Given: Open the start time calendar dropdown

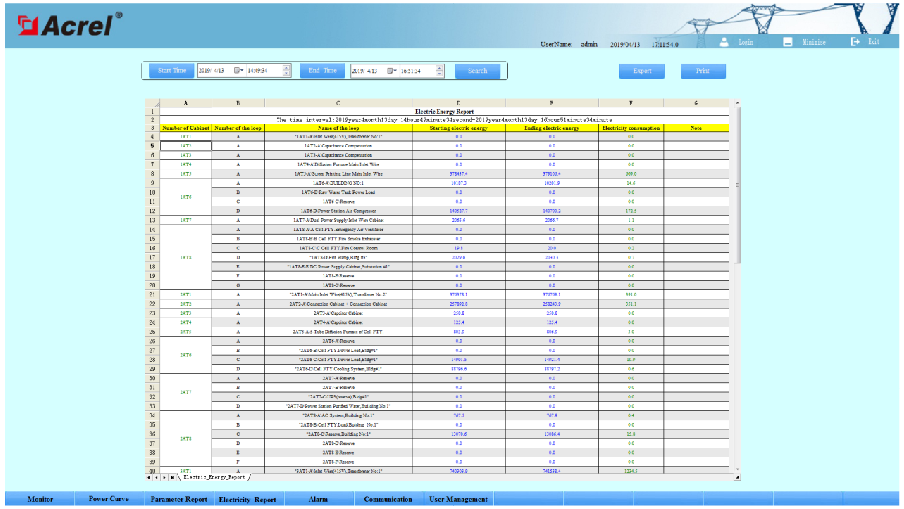Looking at the screenshot, I should point(240,71).
